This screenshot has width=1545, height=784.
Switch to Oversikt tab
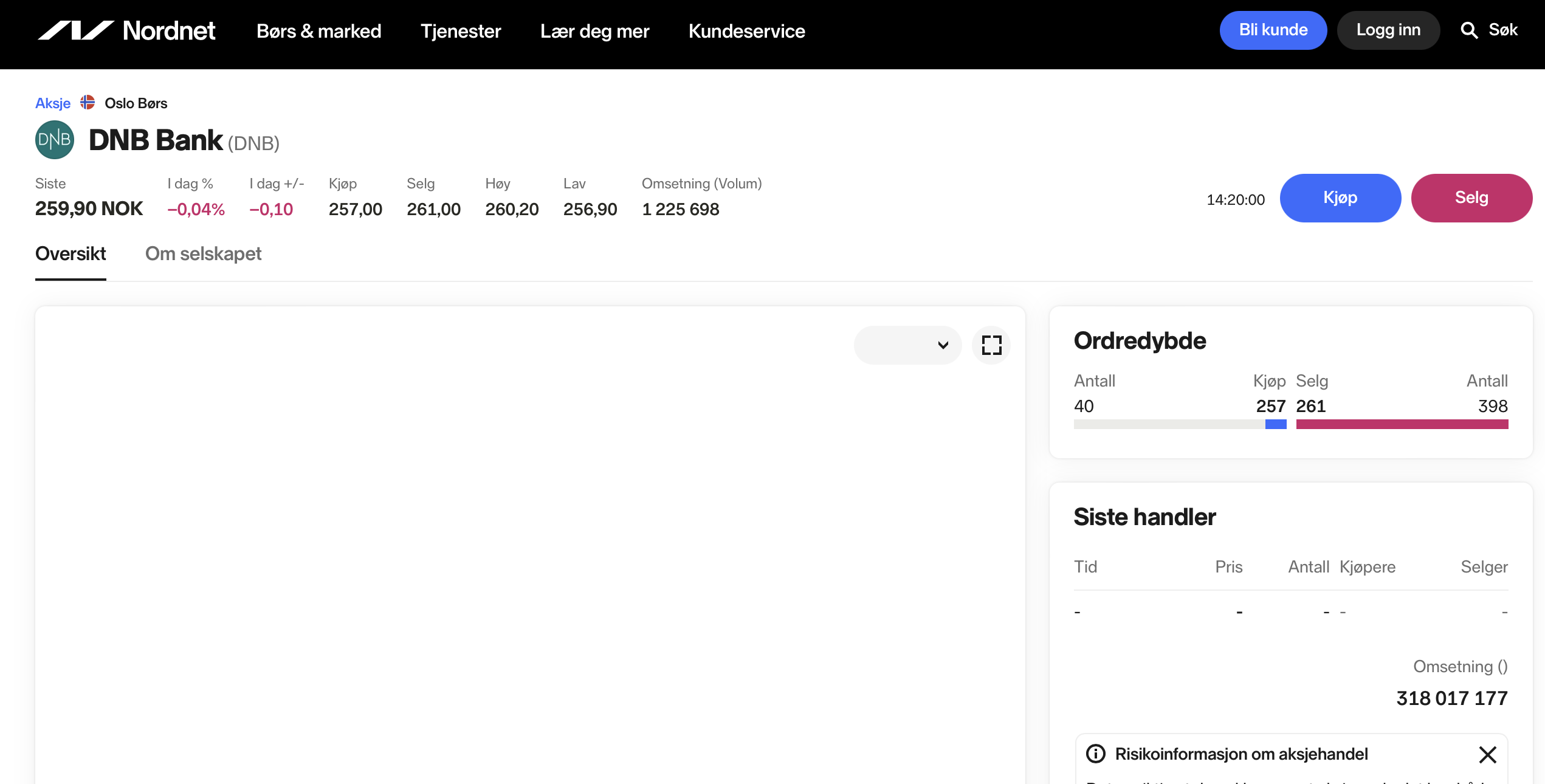[71, 253]
